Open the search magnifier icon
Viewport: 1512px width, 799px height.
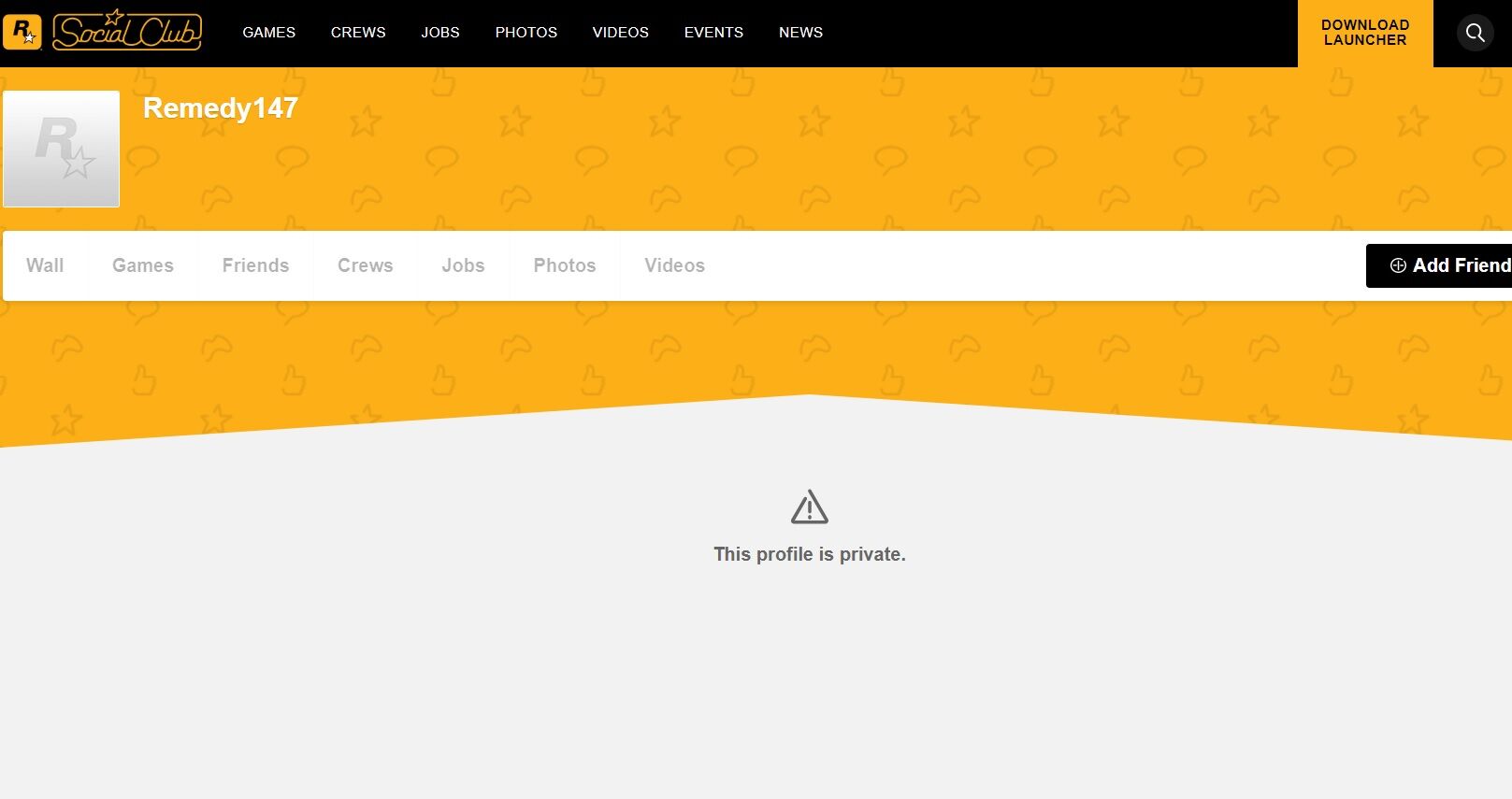pyautogui.click(x=1475, y=33)
